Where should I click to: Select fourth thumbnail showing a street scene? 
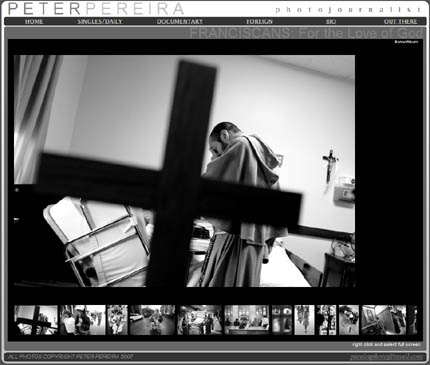[152, 320]
